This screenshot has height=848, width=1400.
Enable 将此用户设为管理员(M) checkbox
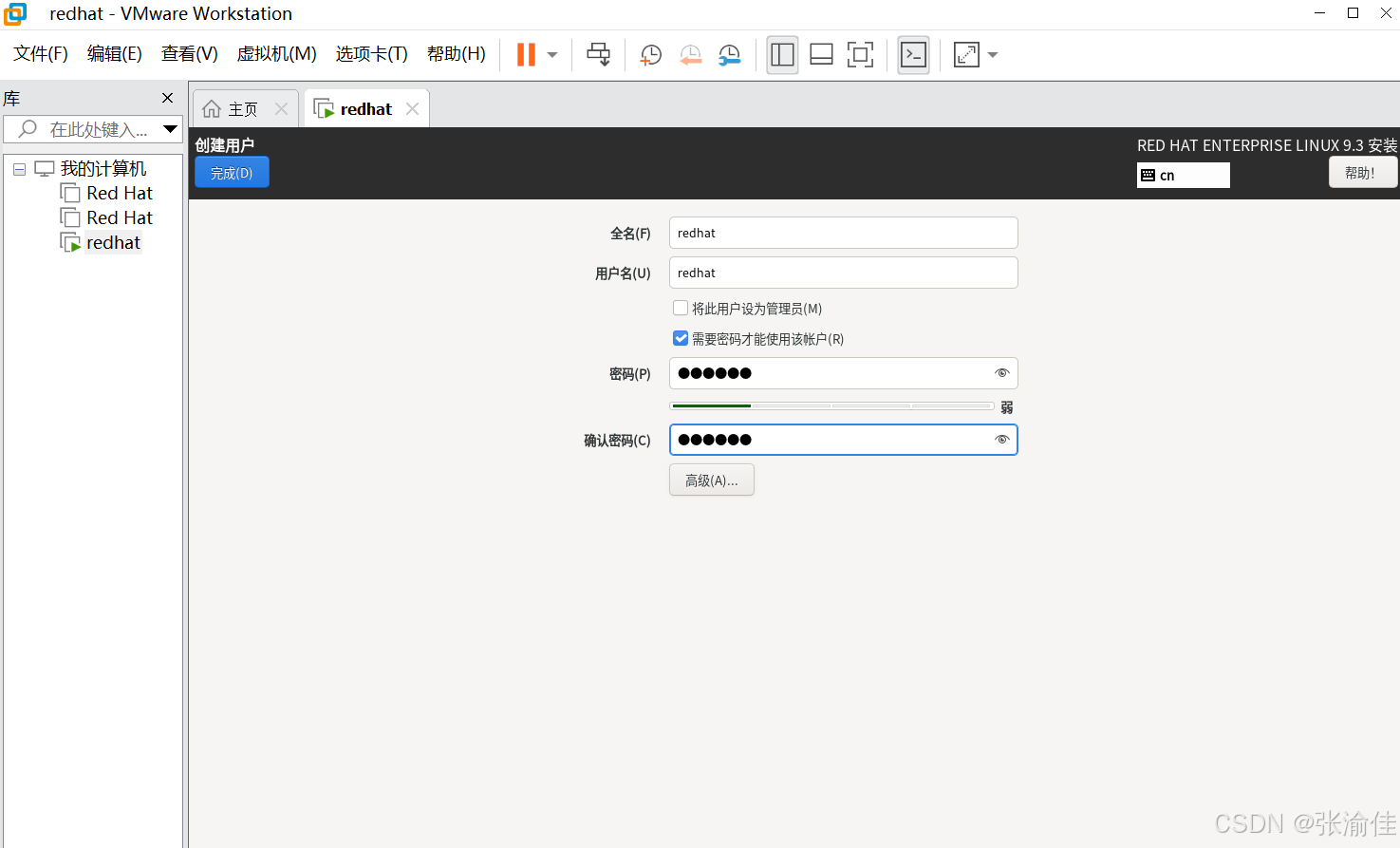click(x=681, y=308)
